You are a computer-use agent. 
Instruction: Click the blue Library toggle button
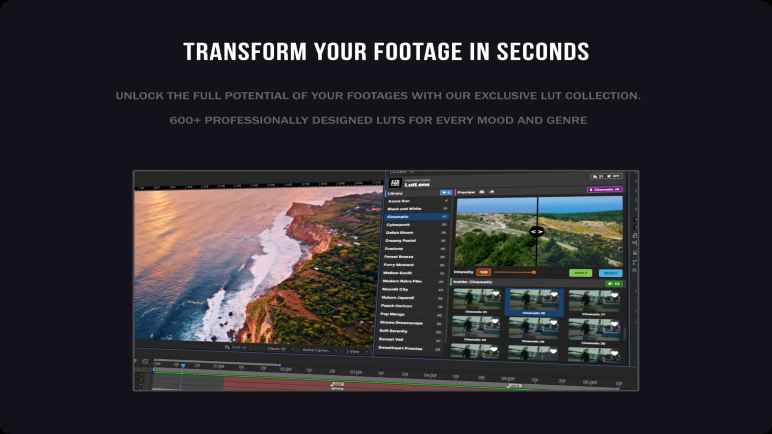point(445,191)
